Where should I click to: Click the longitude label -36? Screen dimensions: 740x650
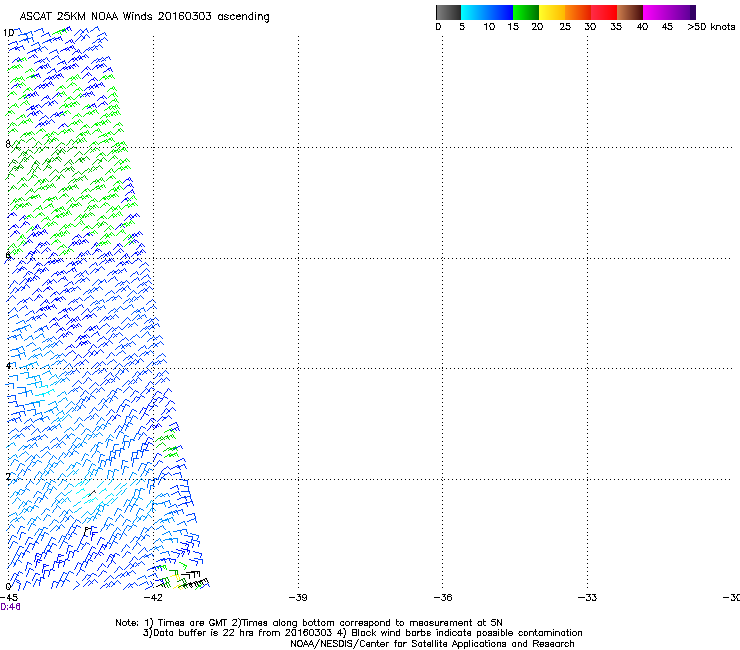coord(443,598)
